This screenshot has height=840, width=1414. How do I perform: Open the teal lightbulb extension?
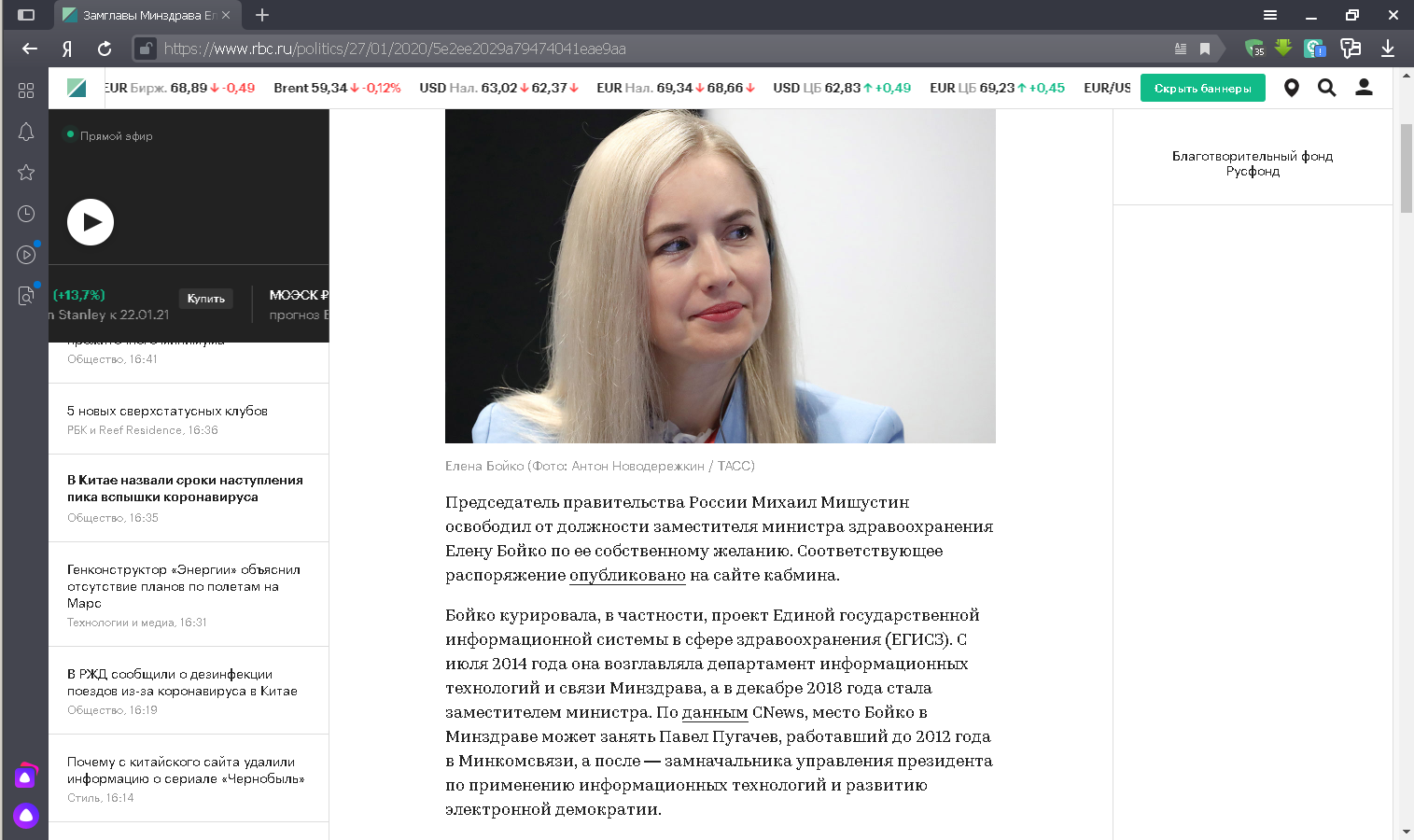[x=1315, y=48]
